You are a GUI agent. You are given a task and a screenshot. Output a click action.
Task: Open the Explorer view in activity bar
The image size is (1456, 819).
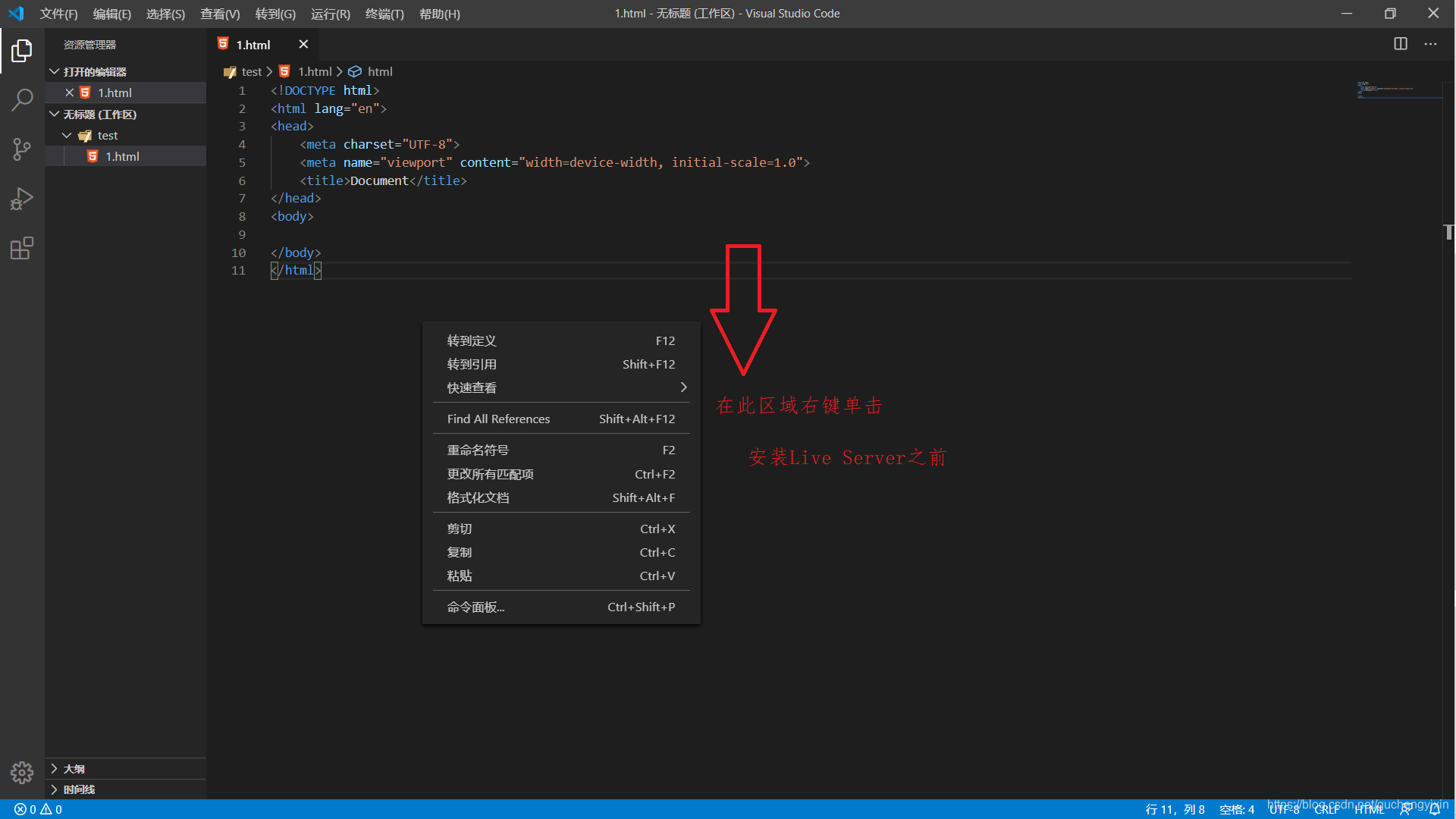point(22,51)
